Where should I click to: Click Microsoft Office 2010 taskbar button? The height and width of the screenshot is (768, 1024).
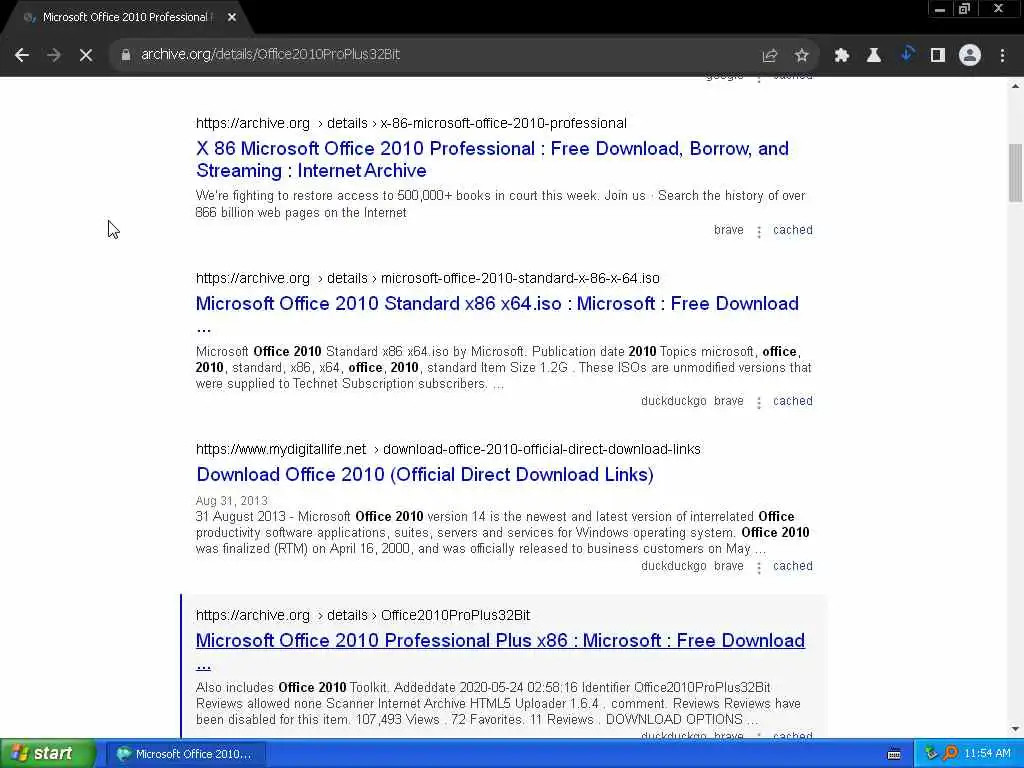point(186,754)
